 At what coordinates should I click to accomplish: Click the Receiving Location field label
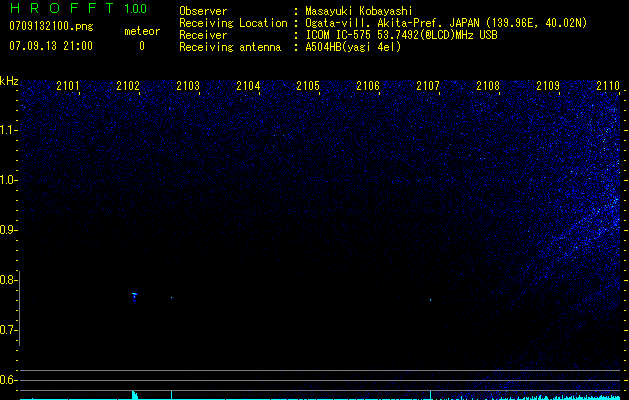point(233,23)
